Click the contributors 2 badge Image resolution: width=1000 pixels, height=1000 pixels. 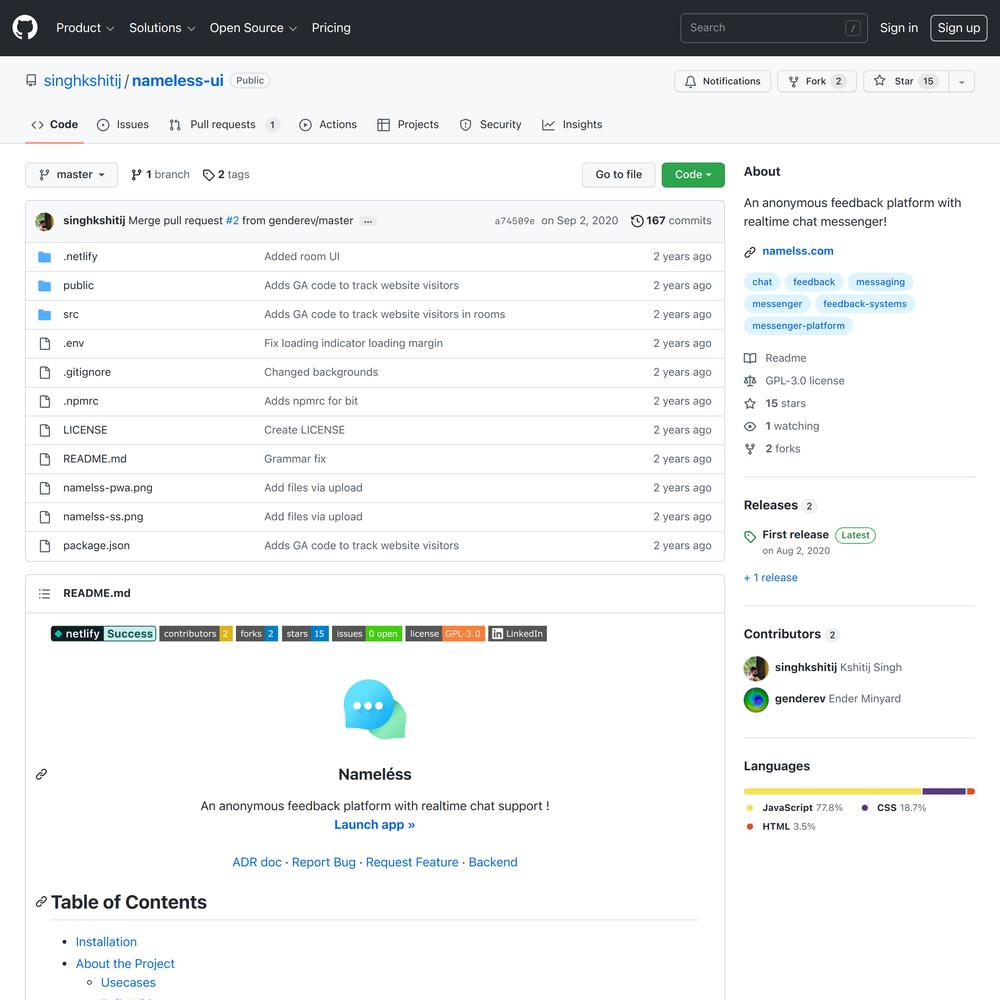[x=196, y=633]
